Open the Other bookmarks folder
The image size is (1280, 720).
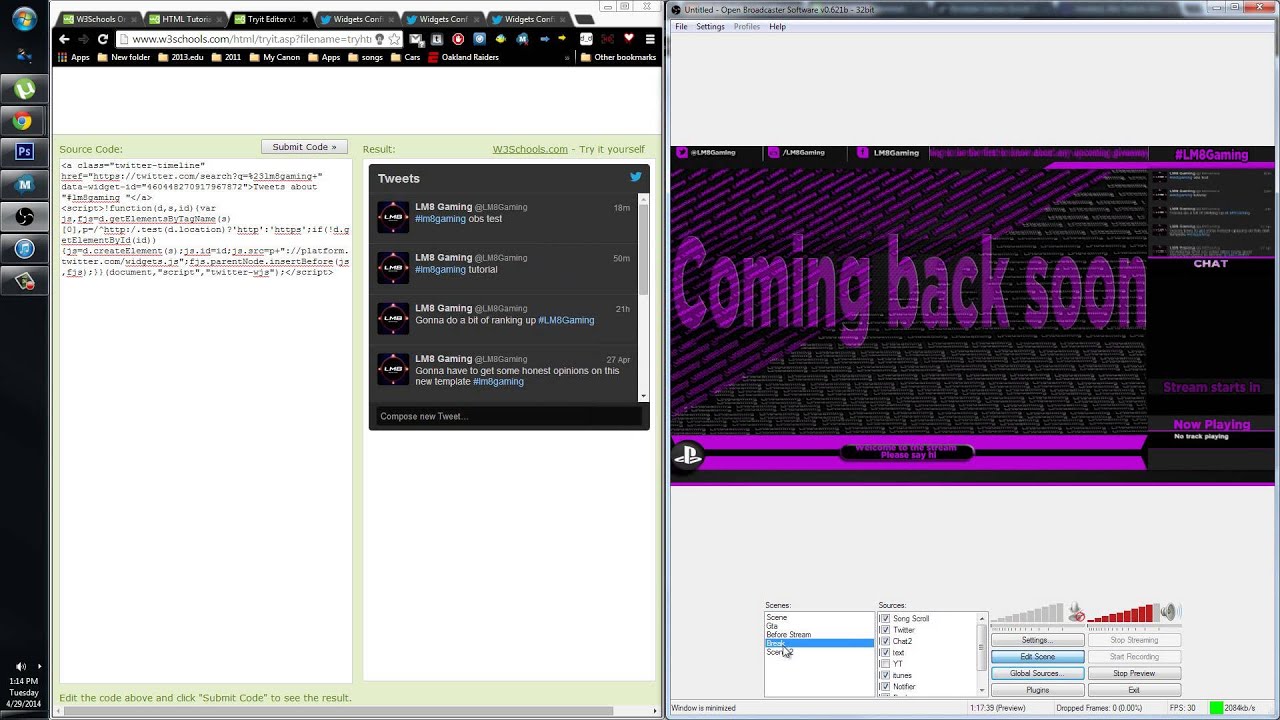(x=618, y=57)
